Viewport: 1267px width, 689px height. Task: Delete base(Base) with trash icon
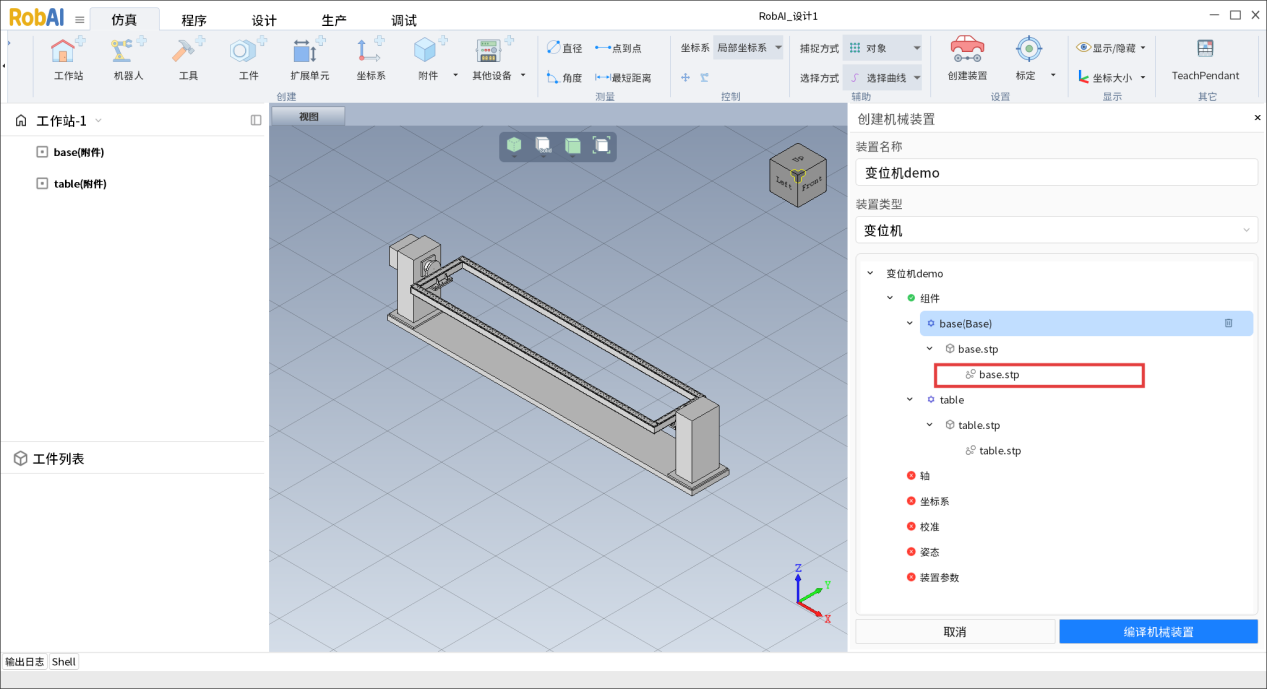1229,323
